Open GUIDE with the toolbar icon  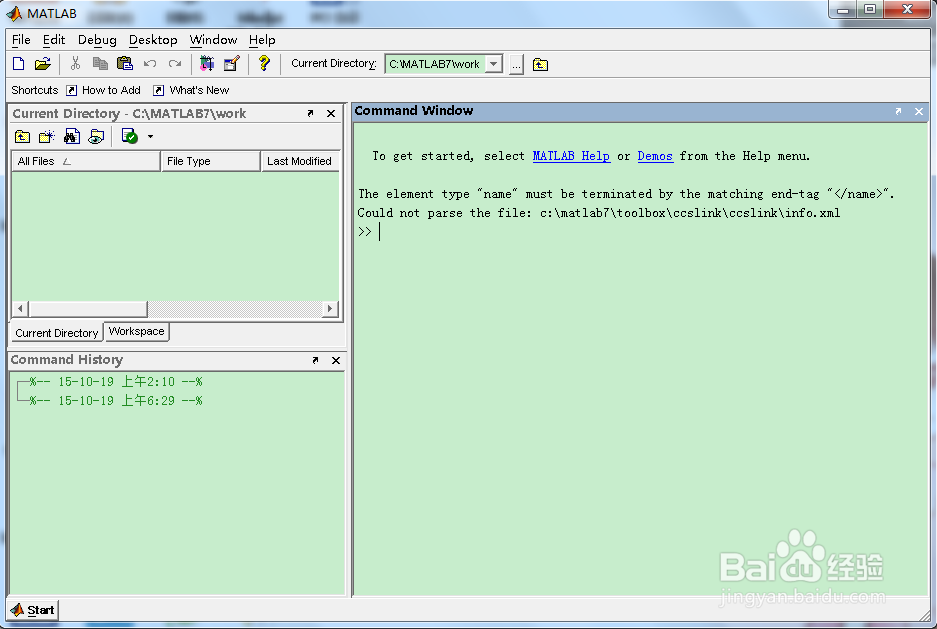pos(231,63)
